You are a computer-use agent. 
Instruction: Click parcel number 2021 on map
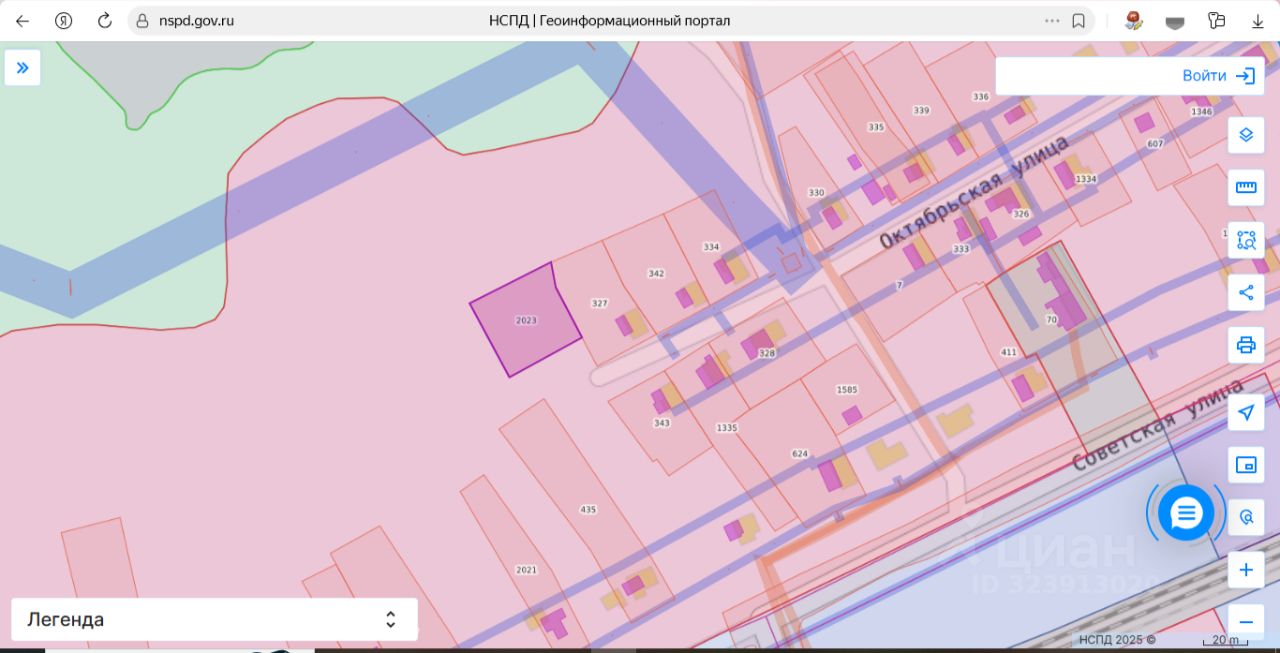526,569
